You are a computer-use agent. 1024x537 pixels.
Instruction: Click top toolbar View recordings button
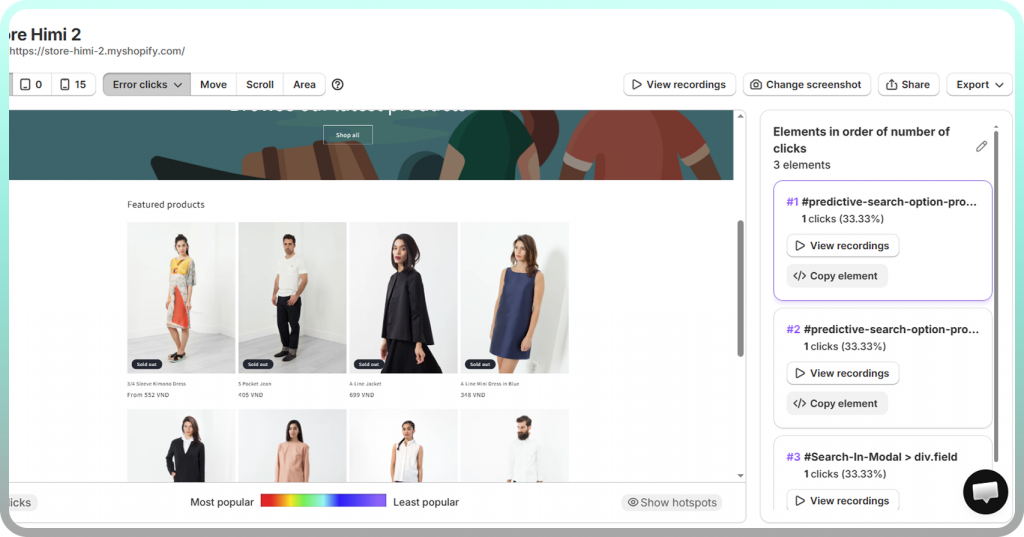pyautogui.click(x=679, y=85)
